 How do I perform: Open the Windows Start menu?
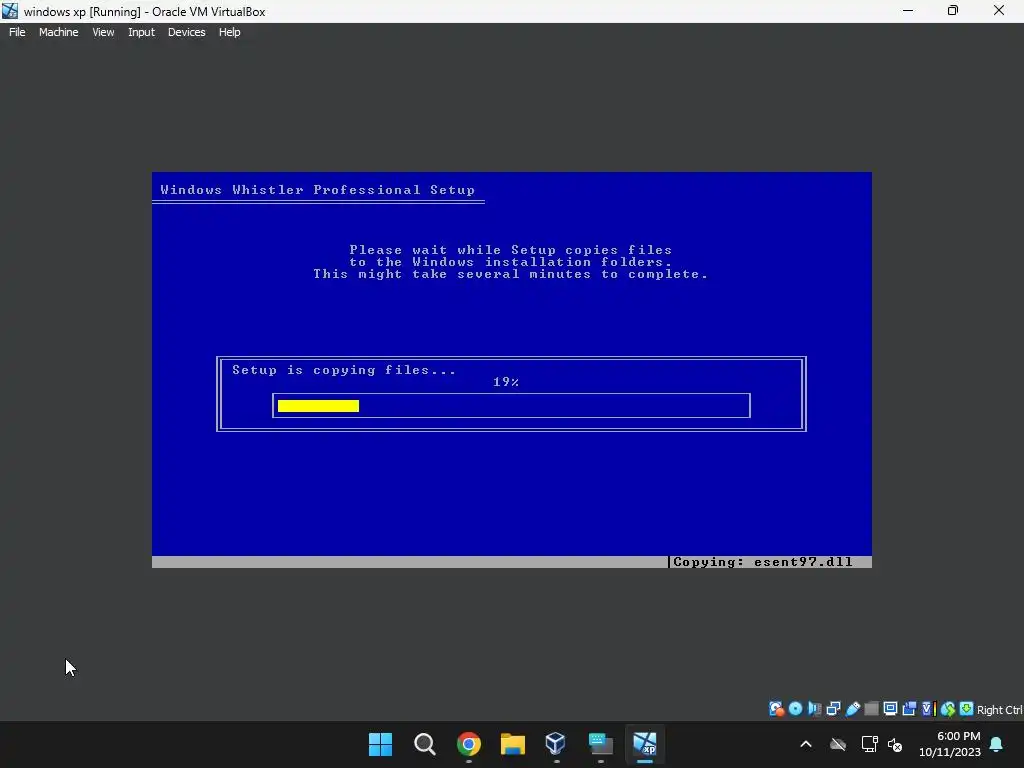pyautogui.click(x=381, y=744)
